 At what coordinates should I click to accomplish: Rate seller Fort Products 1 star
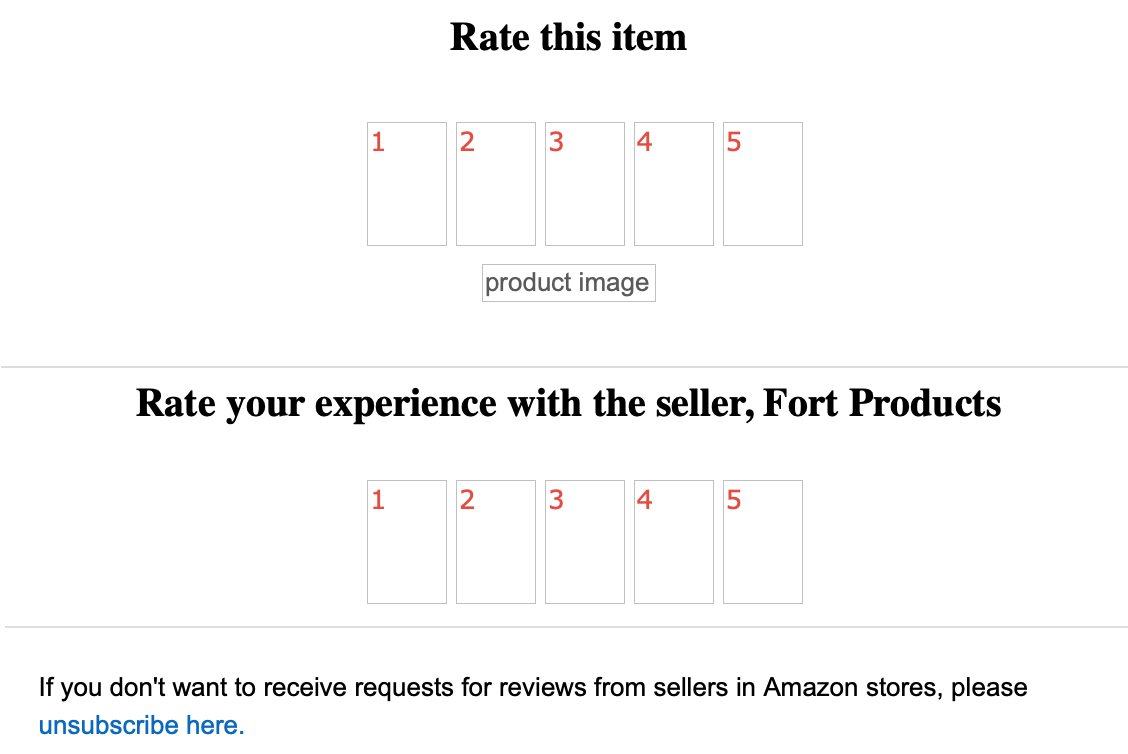(406, 542)
